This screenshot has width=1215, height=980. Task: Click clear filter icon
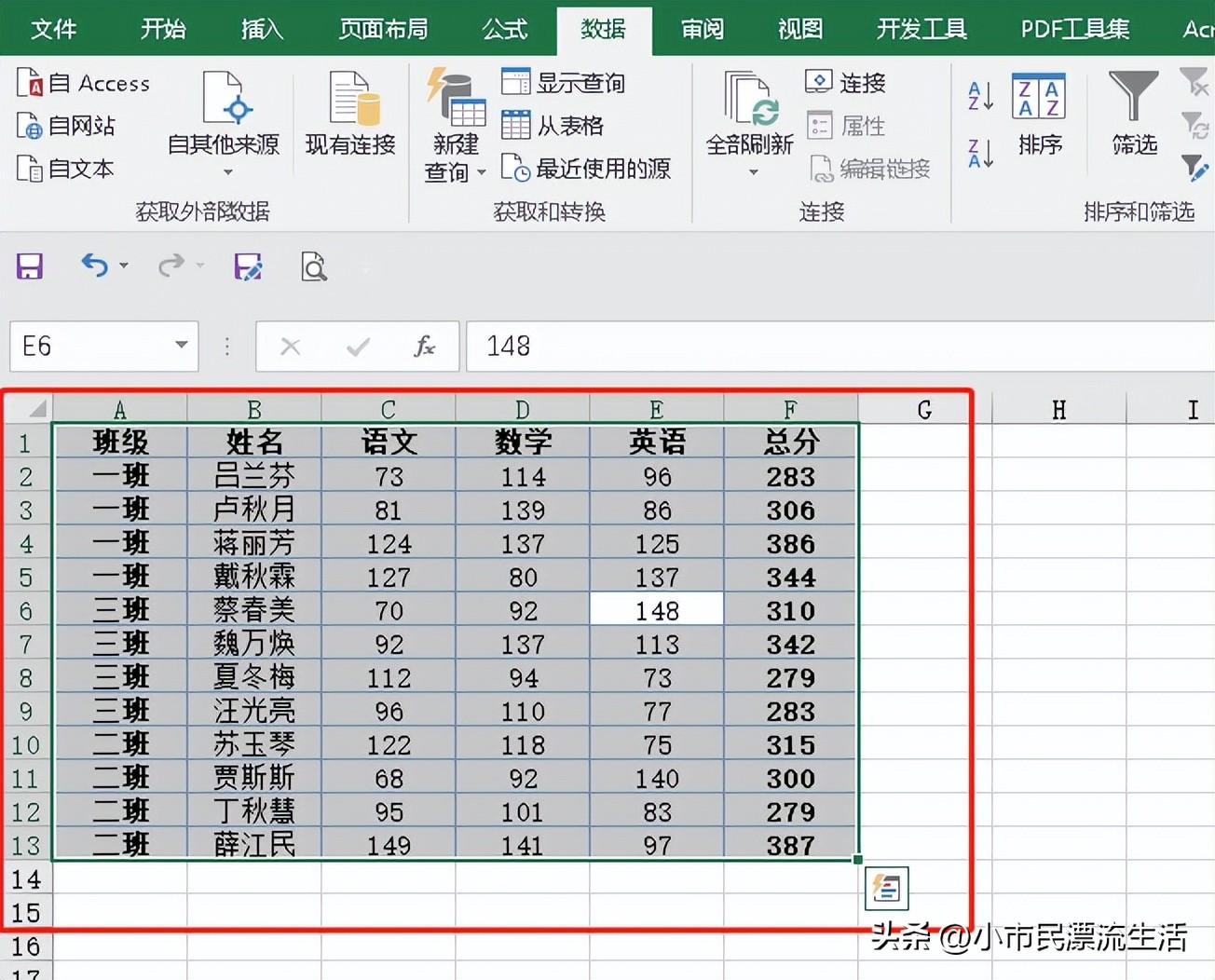coord(1194,82)
